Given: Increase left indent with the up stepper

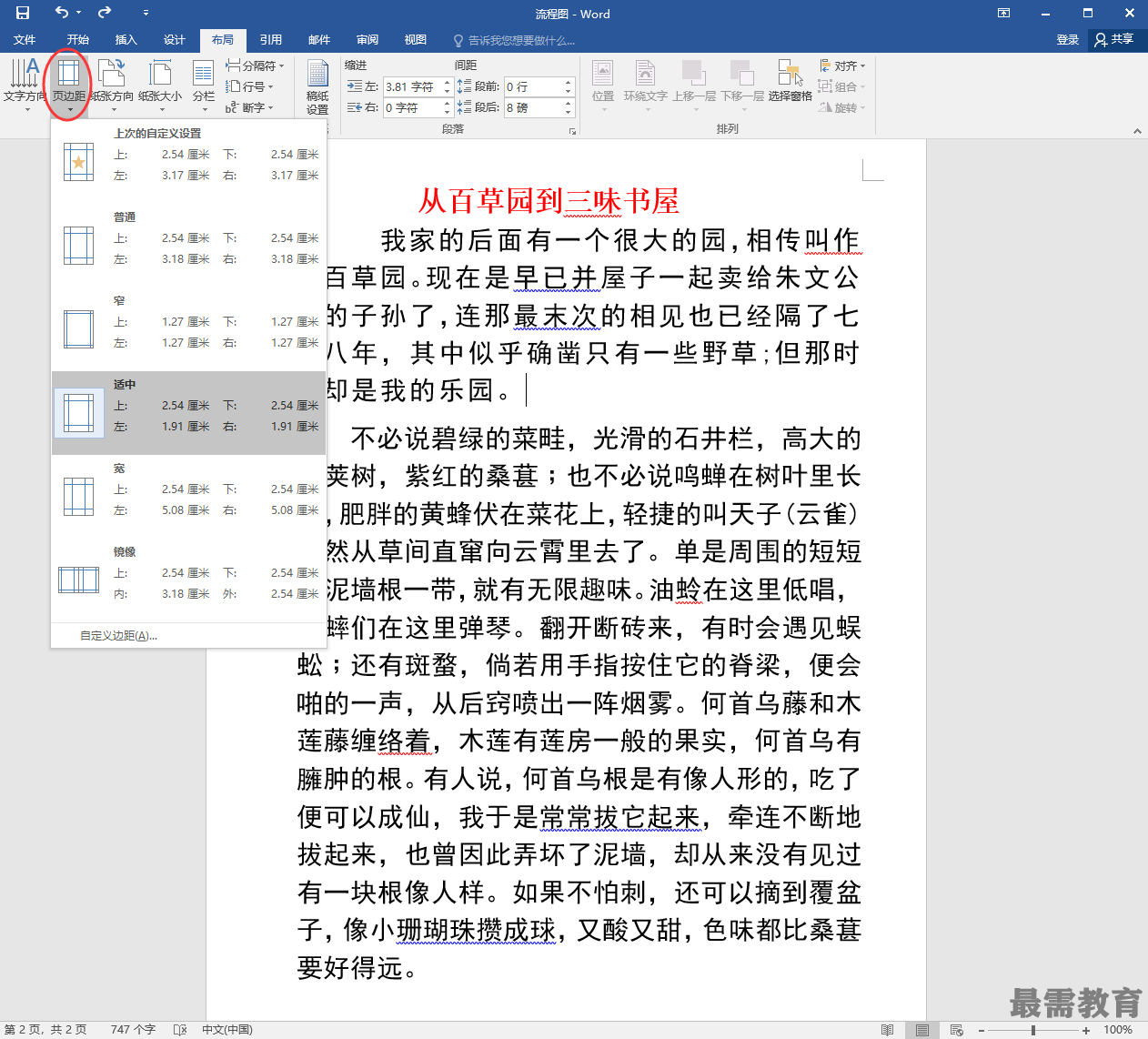Looking at the screenshot, I should [447, 82].
